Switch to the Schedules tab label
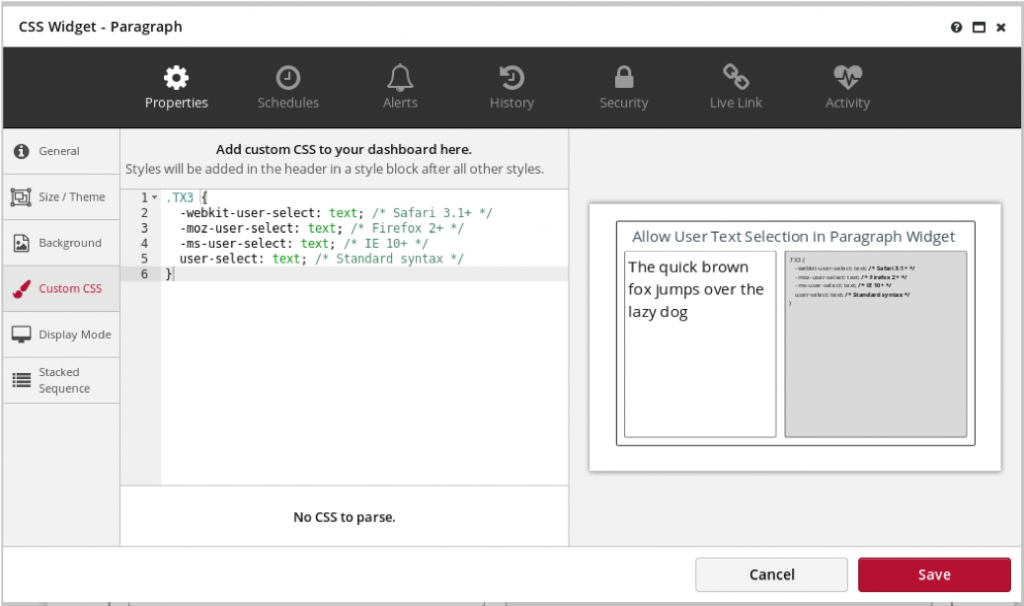This screenshot has height=606, width=1024. pos(288,103)
